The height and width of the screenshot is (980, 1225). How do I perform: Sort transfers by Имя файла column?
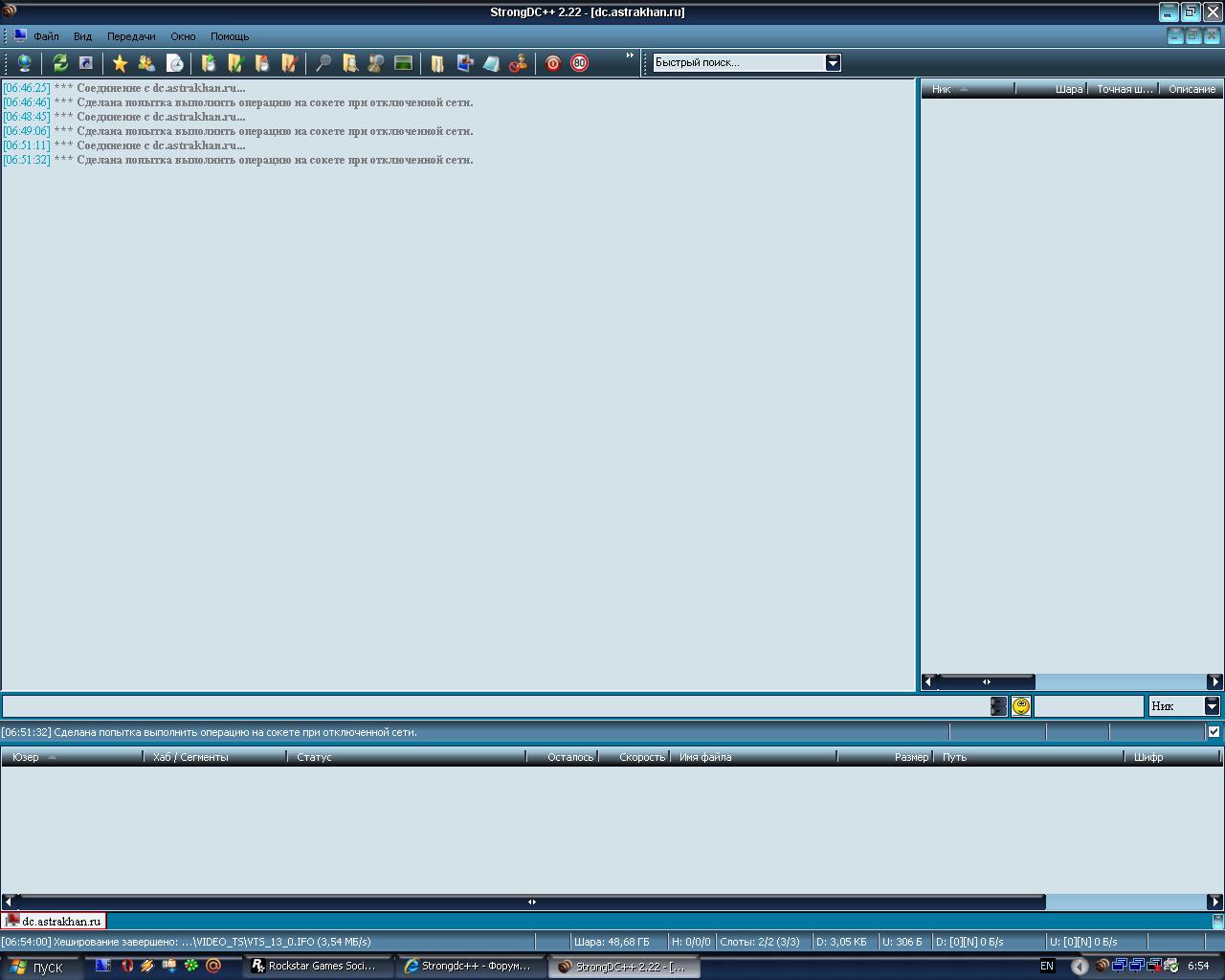point(755,757)
